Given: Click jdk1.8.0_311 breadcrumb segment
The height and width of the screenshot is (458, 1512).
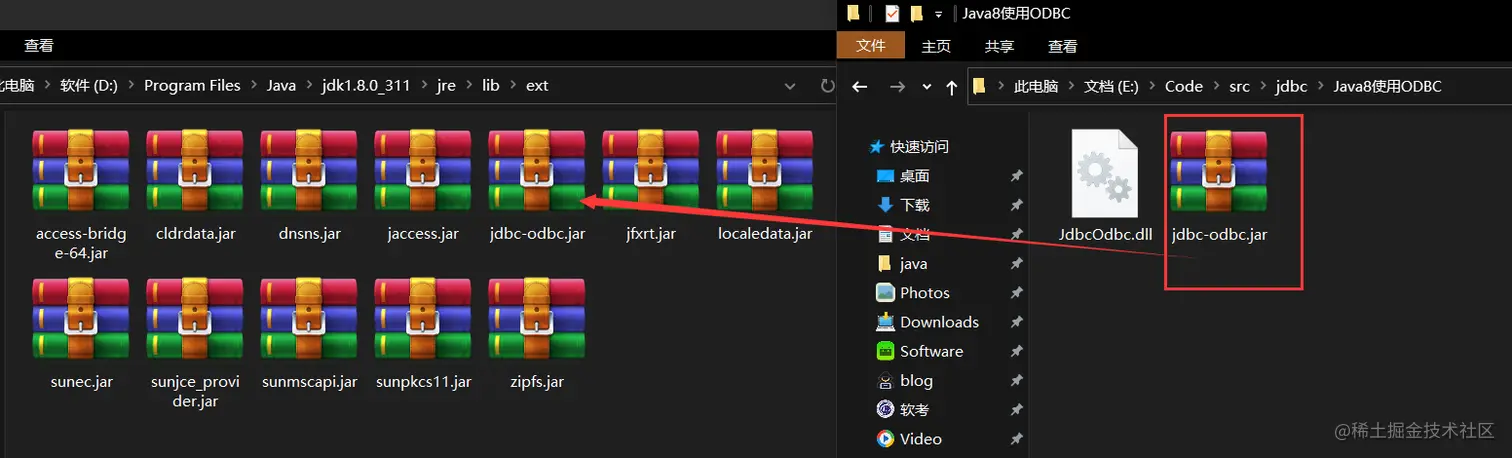Looking at the screenshot, I should click(x=365, y=86).
